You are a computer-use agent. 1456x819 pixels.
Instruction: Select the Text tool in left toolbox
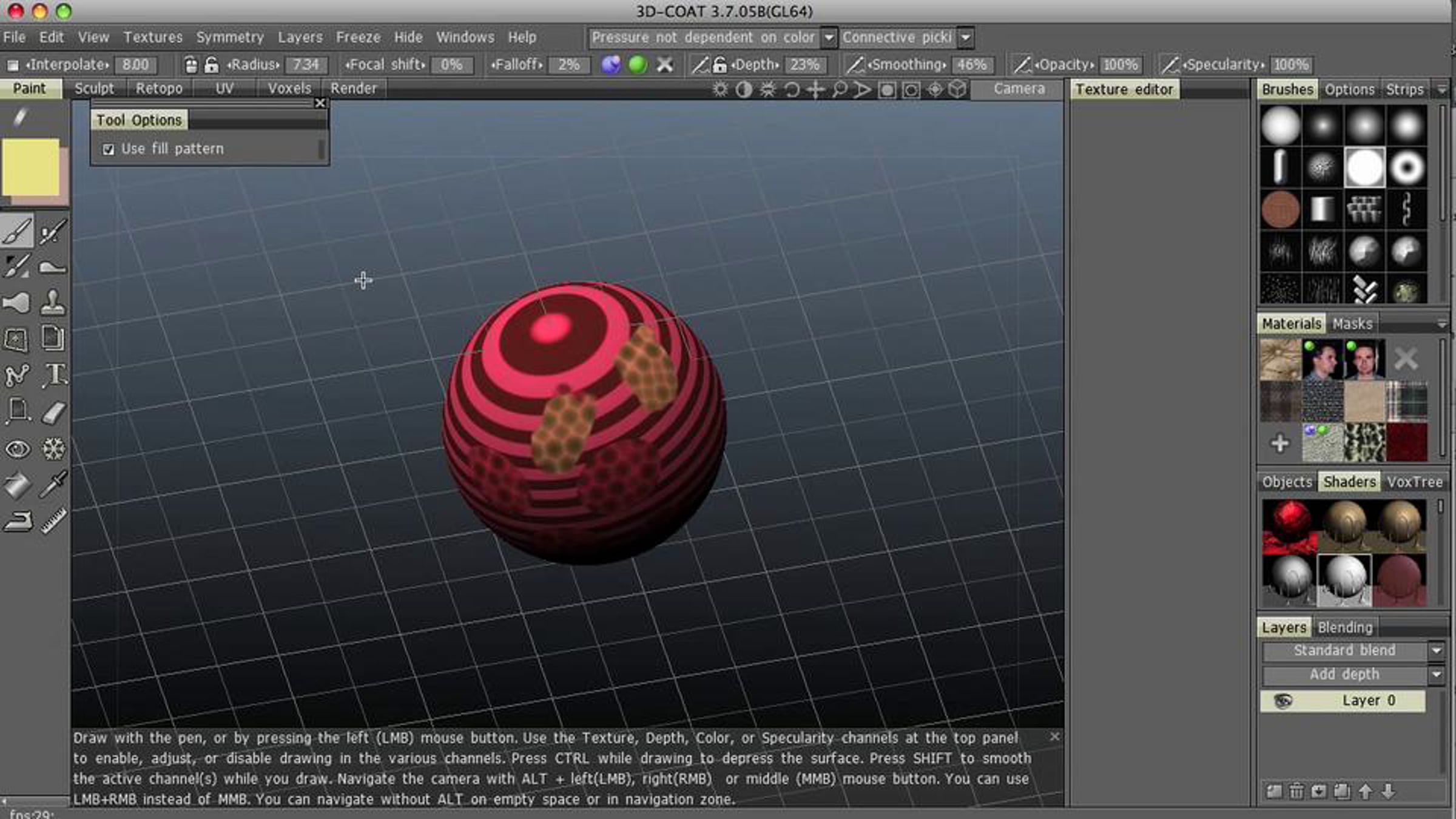54,375
